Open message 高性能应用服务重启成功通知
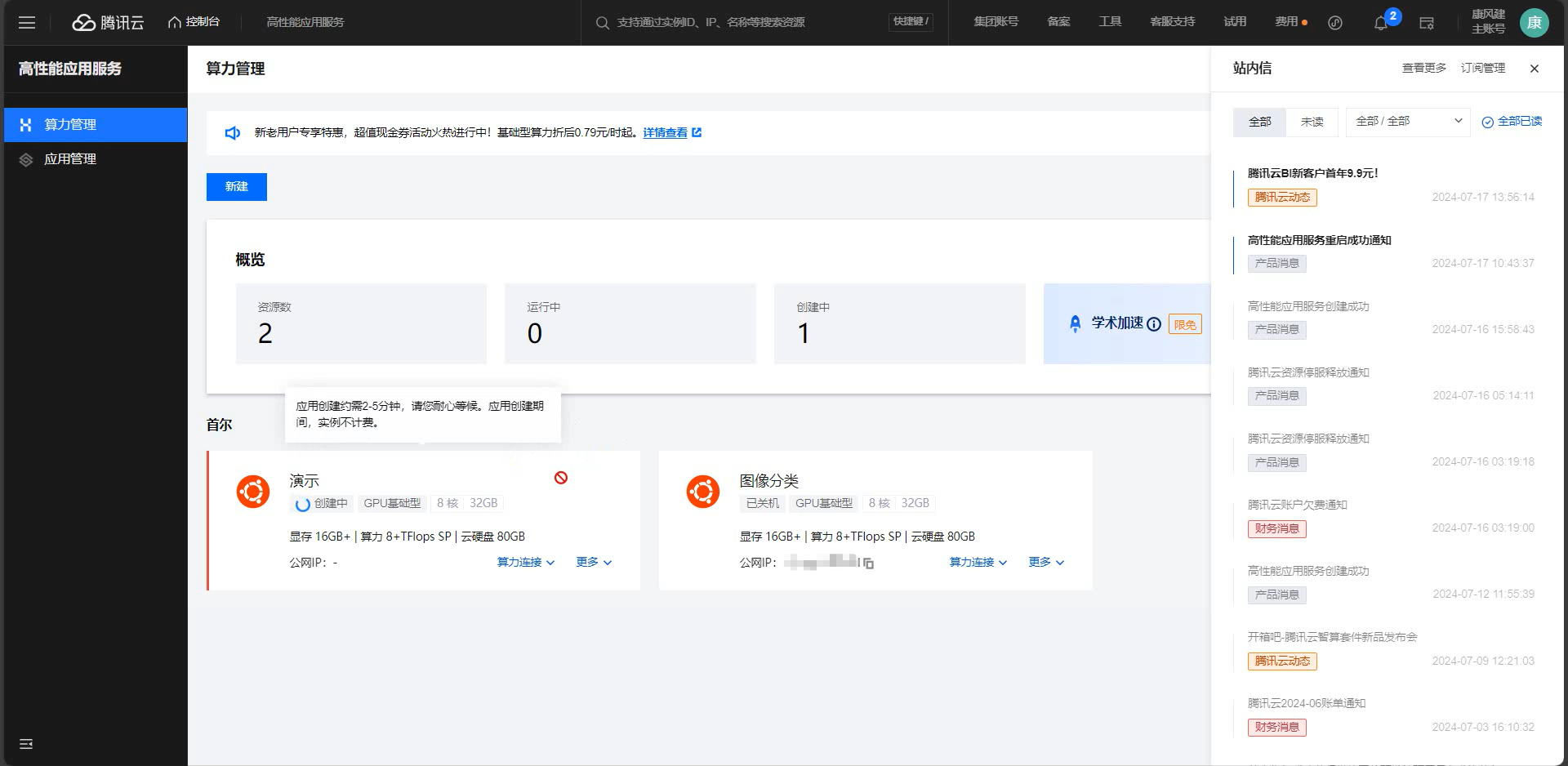 pyautogui.click(x=1319, y=240)
